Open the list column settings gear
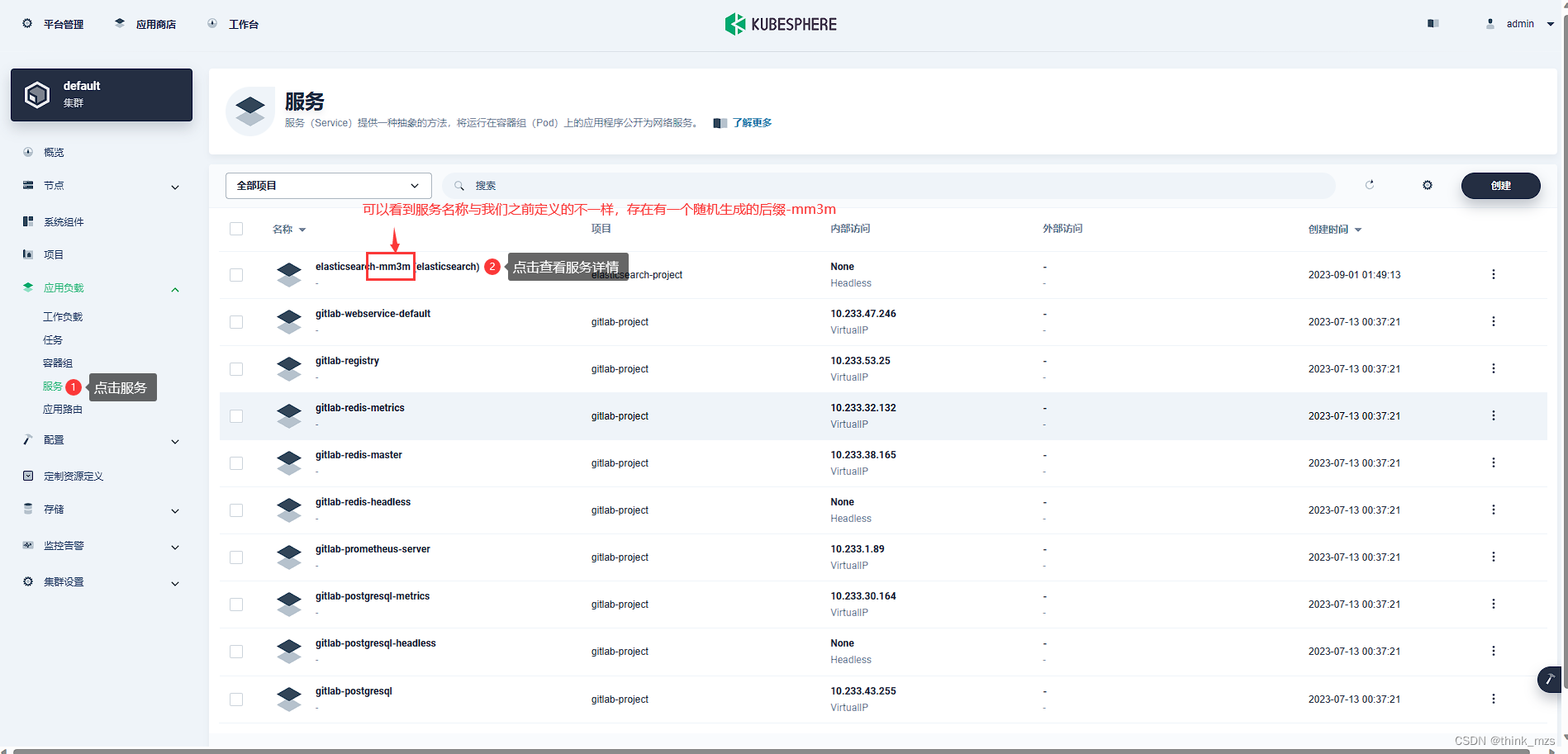 pos(1427,185)
